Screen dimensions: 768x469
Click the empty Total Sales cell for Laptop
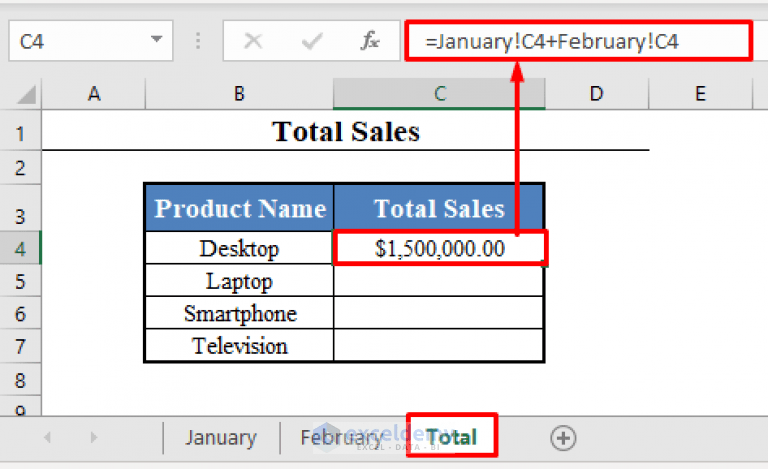click(x=439, y=281)
